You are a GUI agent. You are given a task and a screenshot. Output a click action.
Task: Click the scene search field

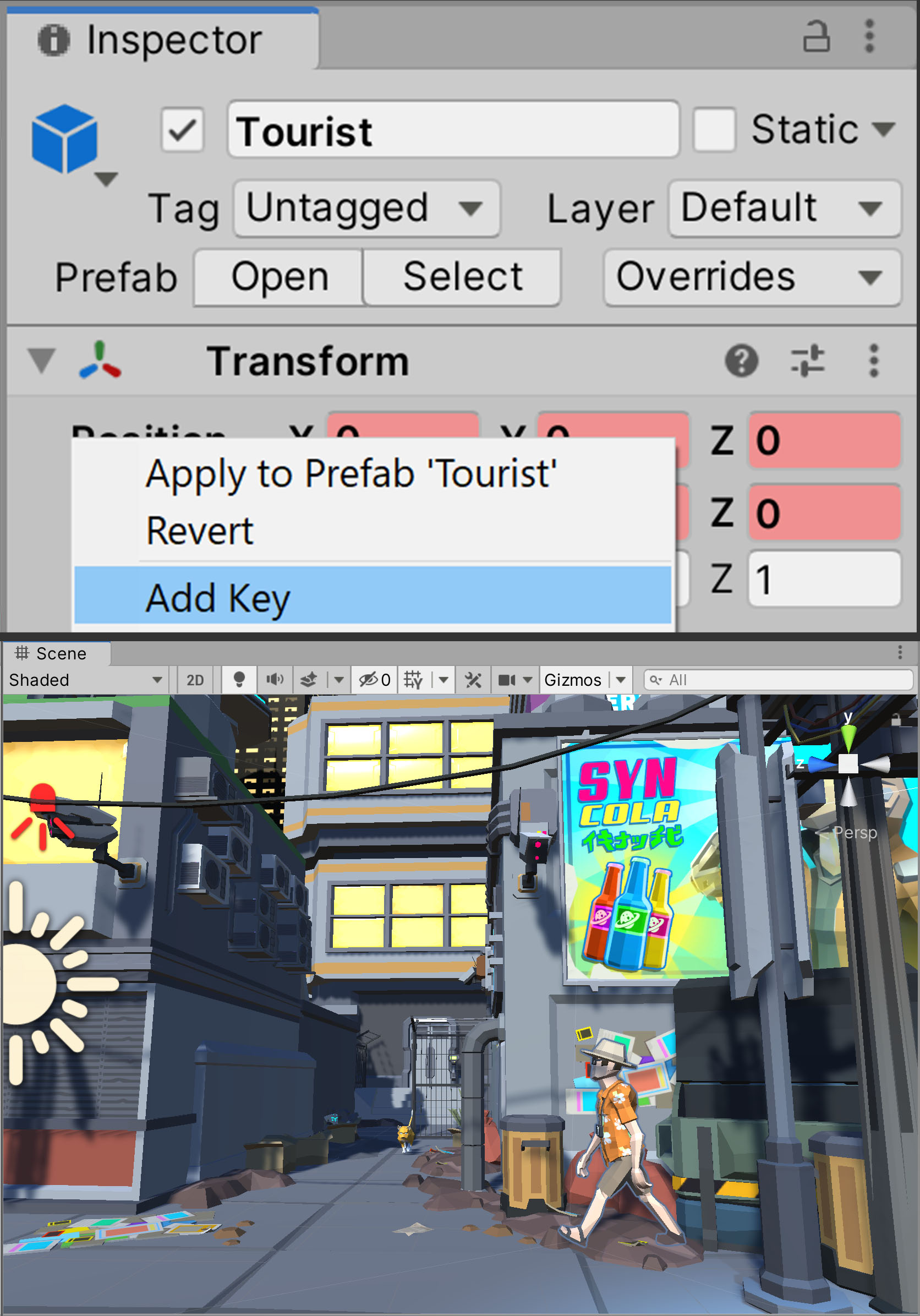[x=778, y=680]
